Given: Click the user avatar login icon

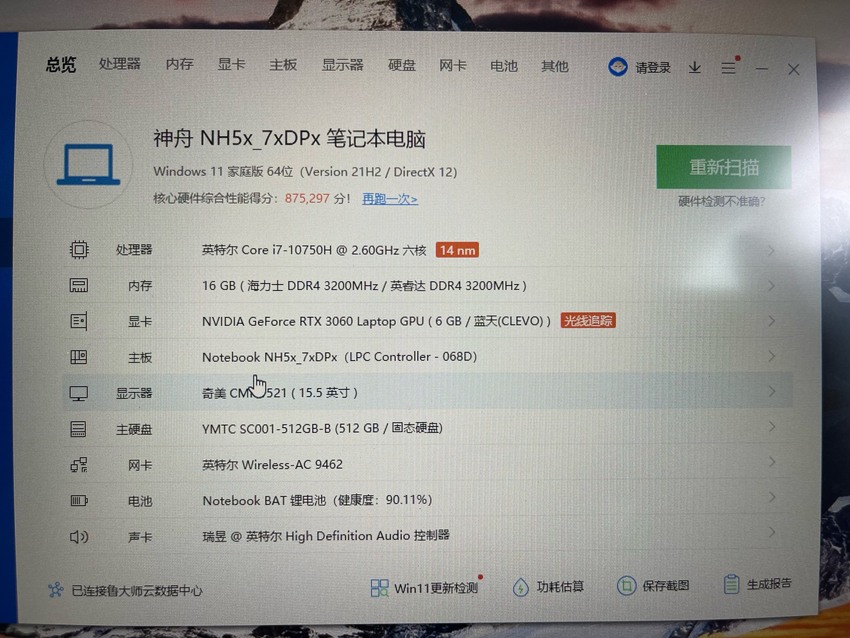Looking at the screenshot, I should coord(617,67).
